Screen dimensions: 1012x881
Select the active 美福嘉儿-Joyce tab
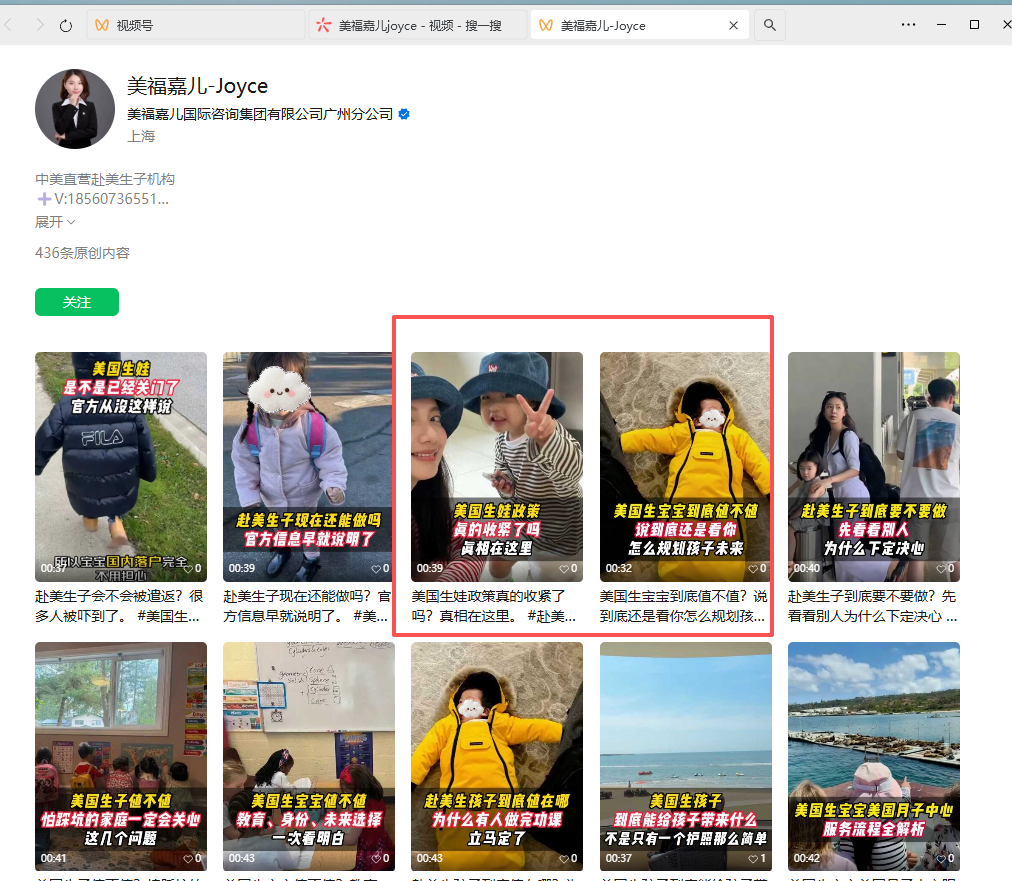pos(640,25)
